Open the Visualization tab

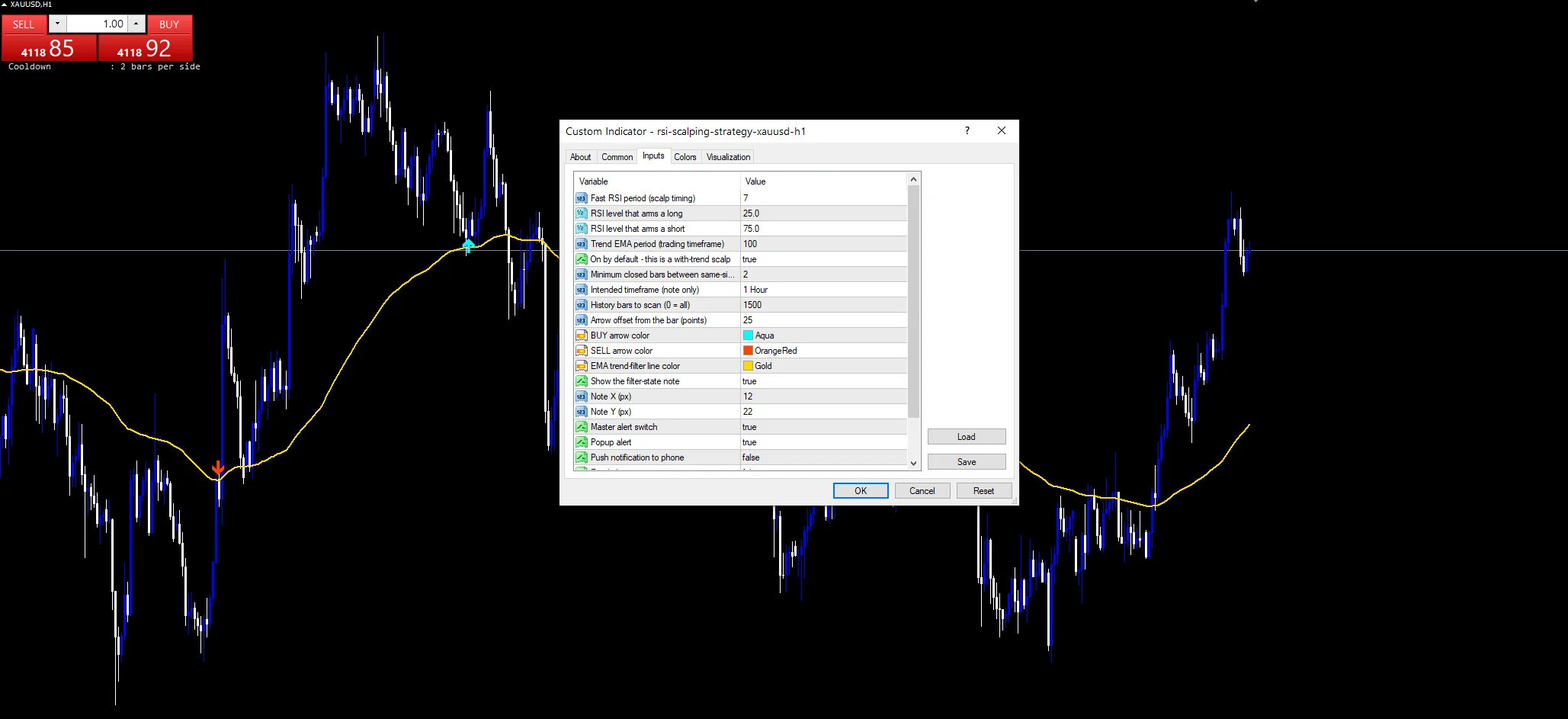(x=728, y=157)
